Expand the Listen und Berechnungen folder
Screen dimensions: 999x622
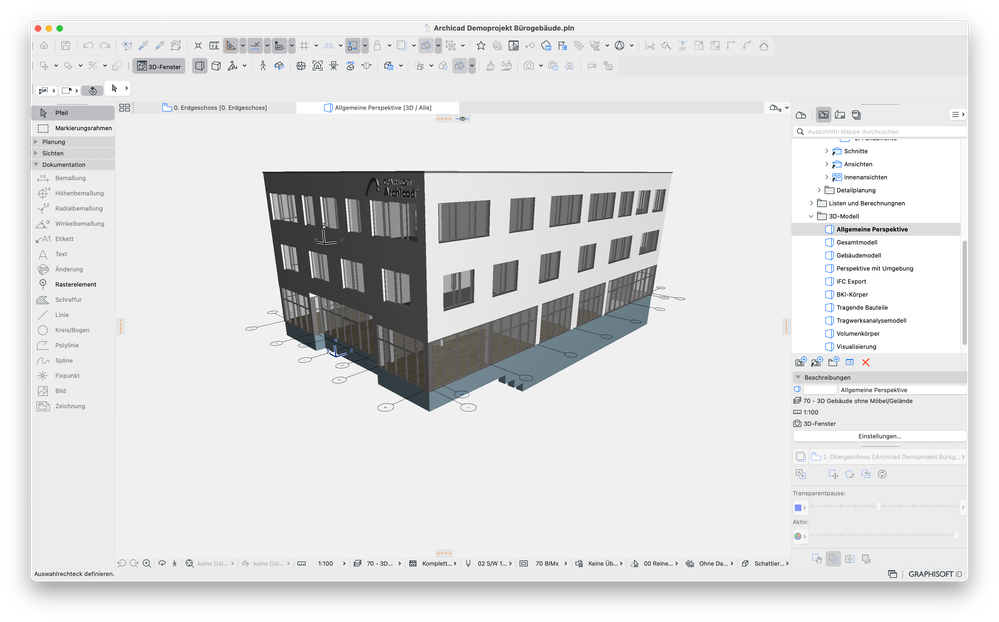(811, 203)
